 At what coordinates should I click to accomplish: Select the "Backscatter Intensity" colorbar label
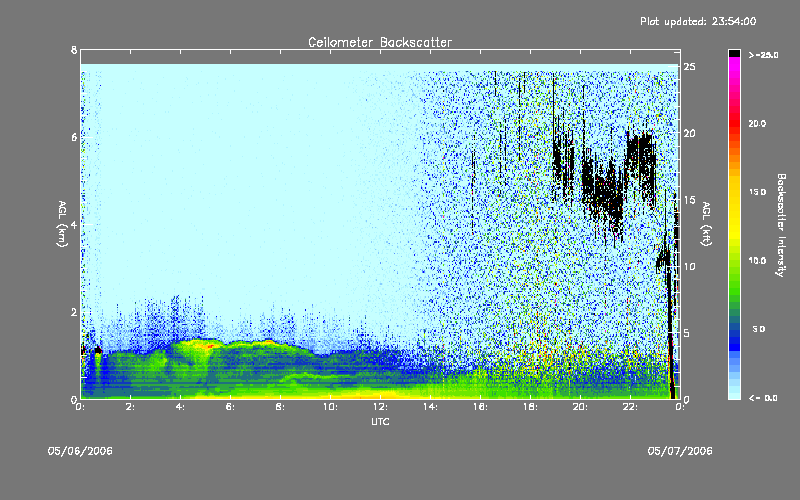pos(781,225)
